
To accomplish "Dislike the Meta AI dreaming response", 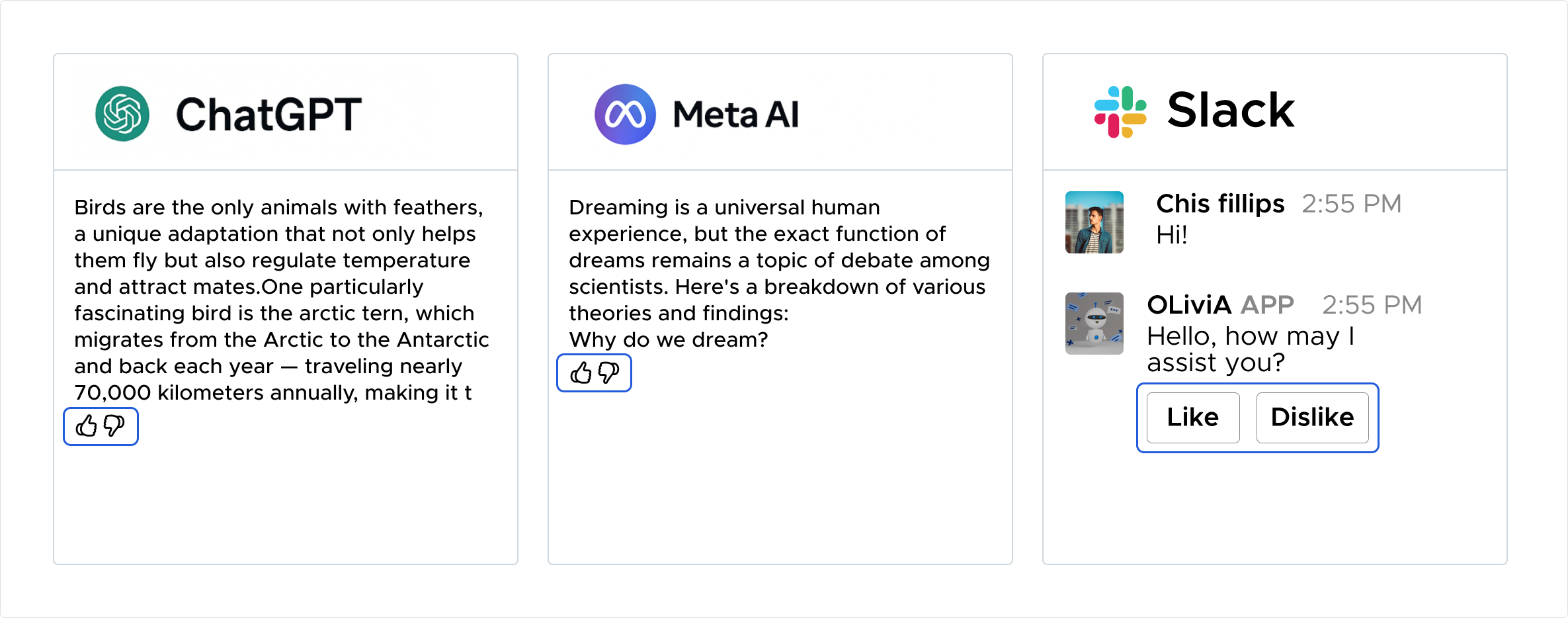I will click(608, 373).
